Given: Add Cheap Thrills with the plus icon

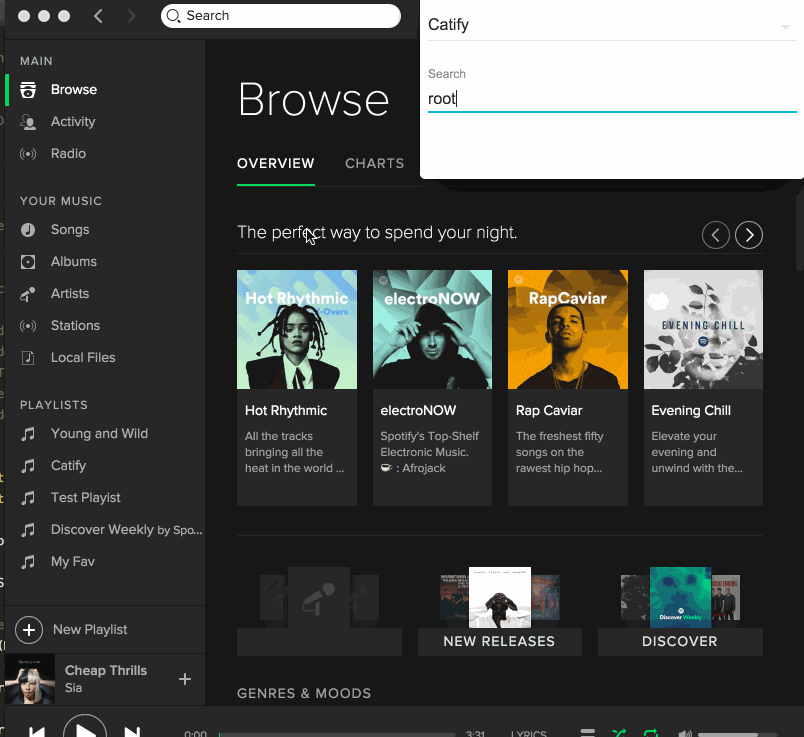Looking at the screenshot, I should 185,679.
